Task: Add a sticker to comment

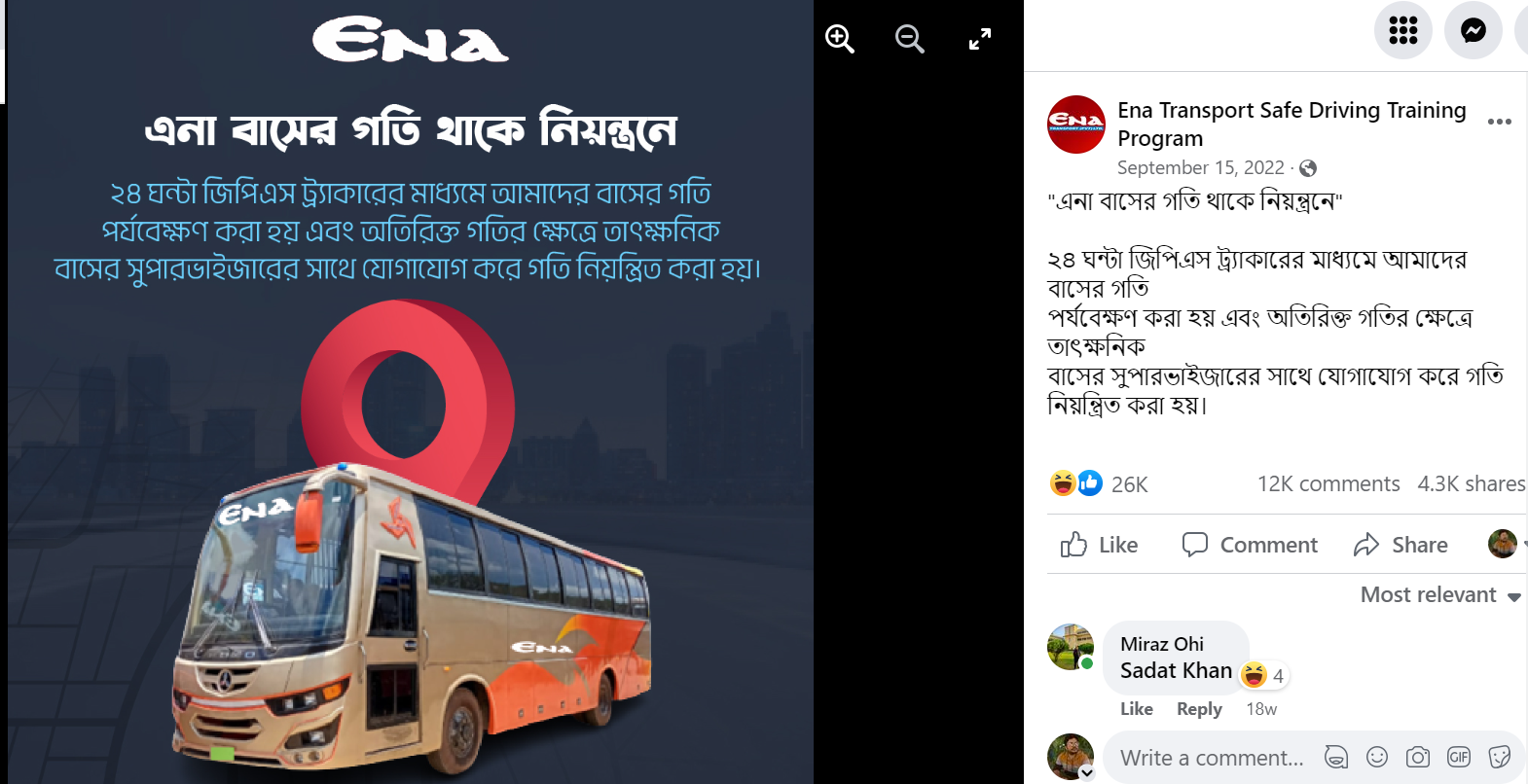Action: tap(1500, 757)
